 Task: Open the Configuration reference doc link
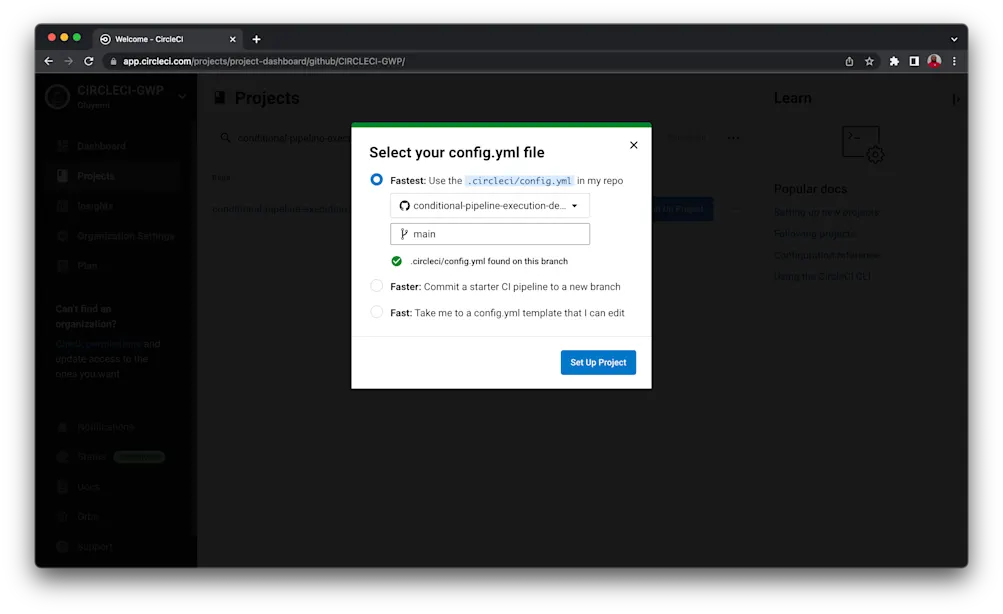click(826, 255)
